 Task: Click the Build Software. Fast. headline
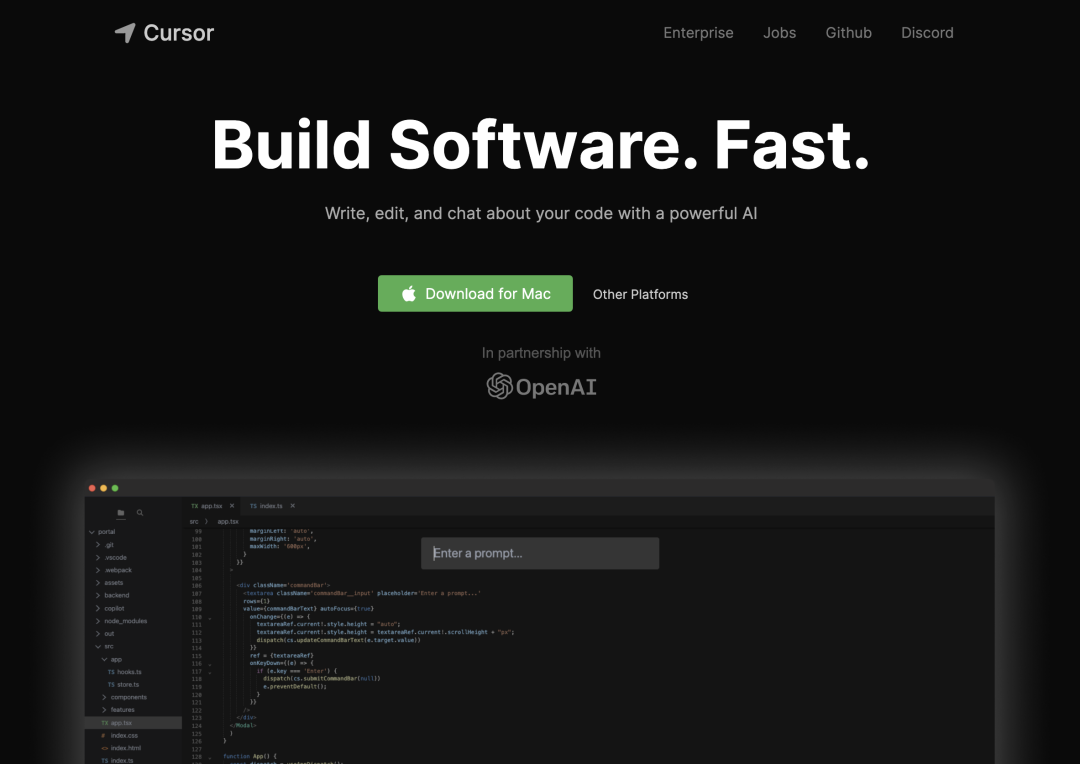coord(541,145)
